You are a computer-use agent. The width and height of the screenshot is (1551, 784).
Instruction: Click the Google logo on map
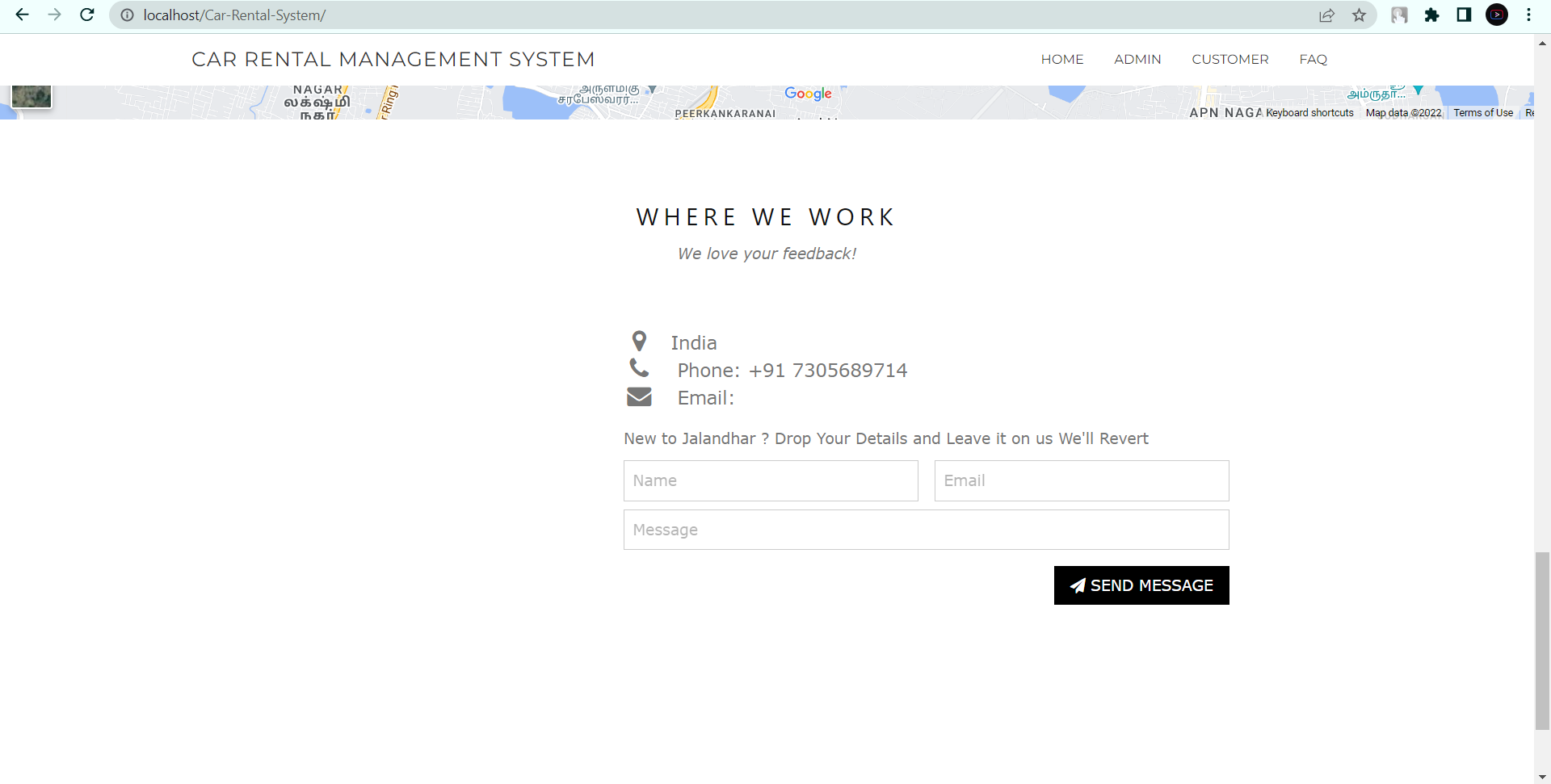[808, 94]
